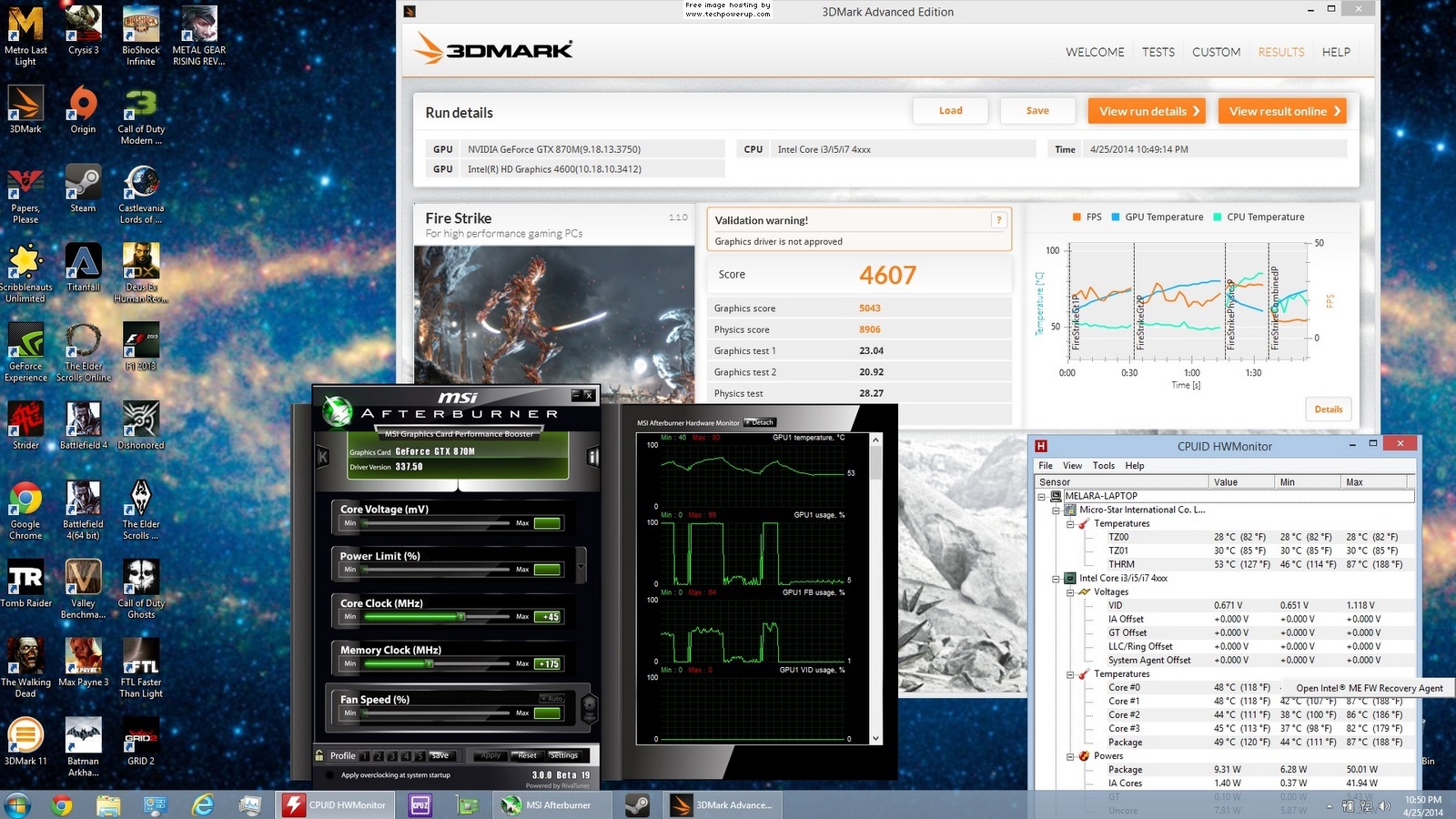Collapse Temperatures under Micro-Star International
The height and width of the screenshot is (819, 1456).
[x=1071, y=523]
